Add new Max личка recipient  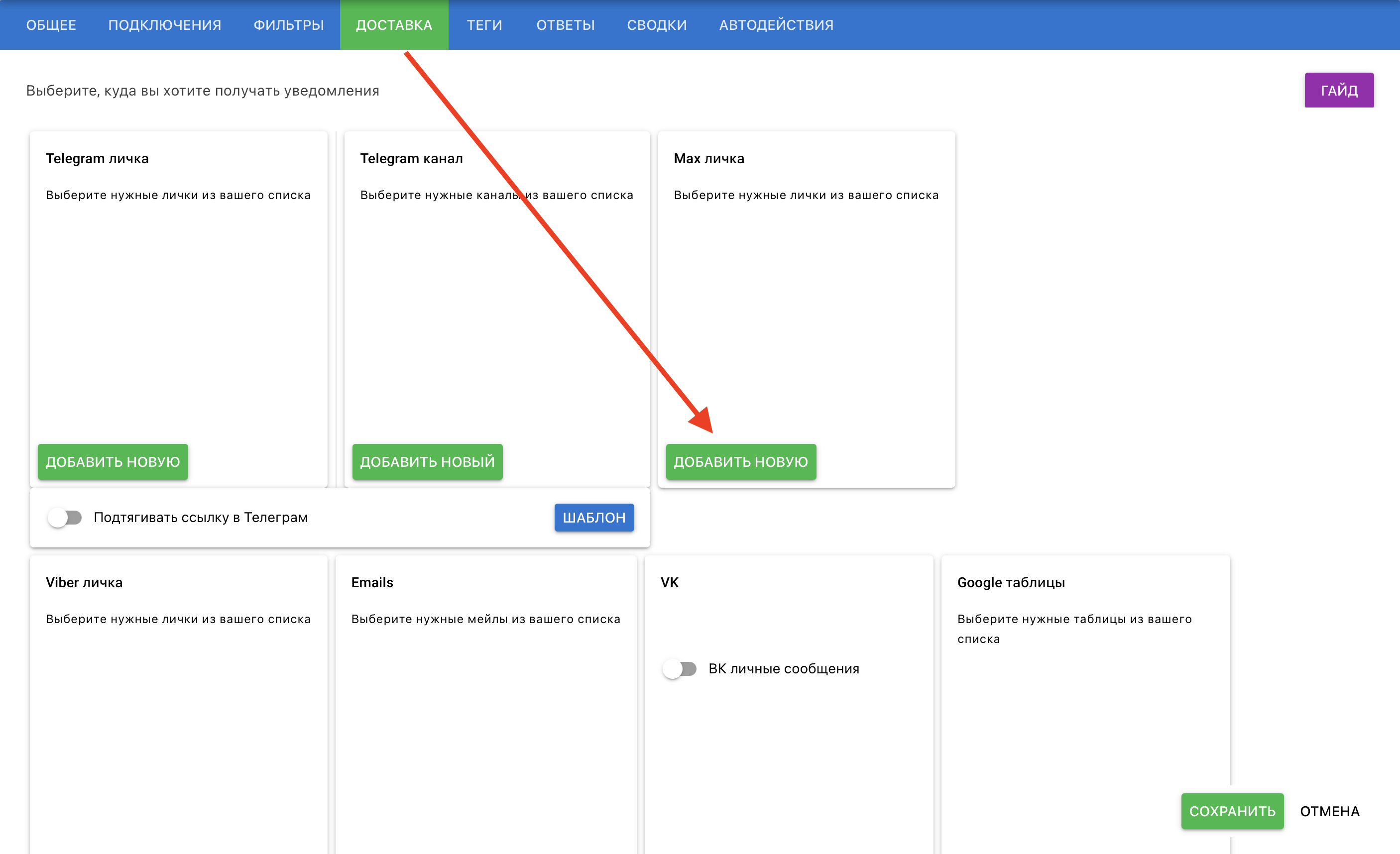[x=740, y=462]
